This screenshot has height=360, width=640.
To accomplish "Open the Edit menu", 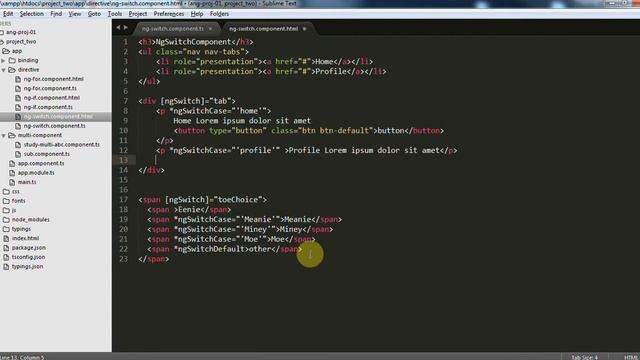I will point(8,13).
